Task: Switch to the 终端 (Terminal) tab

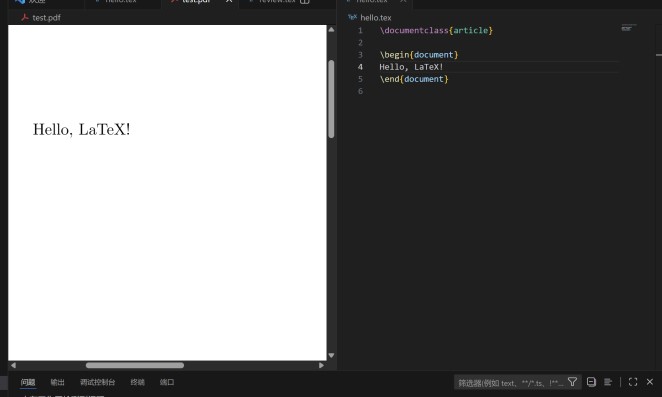Action: pyautogui.click(x=137, y=382)
